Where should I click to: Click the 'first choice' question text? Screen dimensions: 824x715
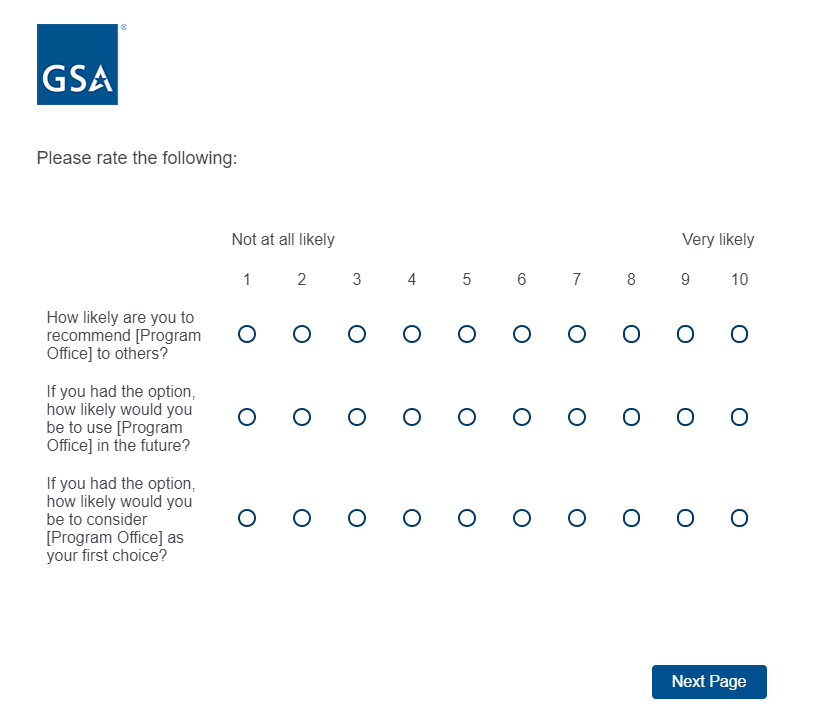119,519
